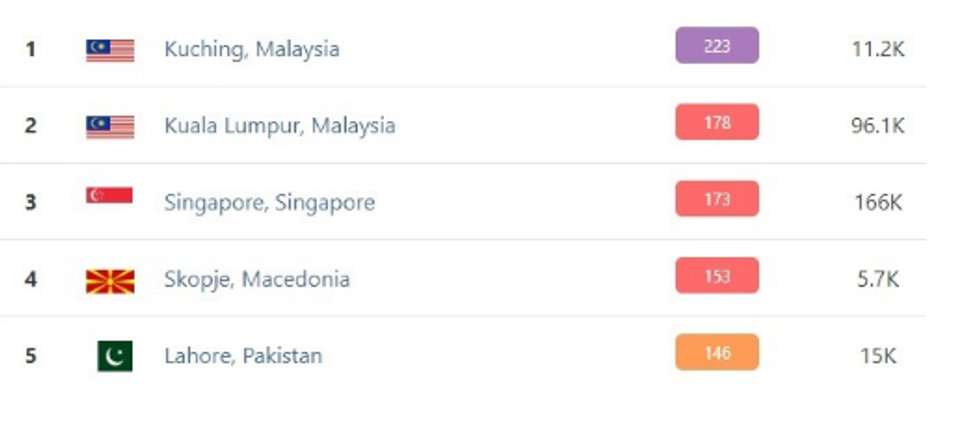Click the Pakistan flag icon
The width and height of the screenshot is (980, 435).
[x=115, y=356]
